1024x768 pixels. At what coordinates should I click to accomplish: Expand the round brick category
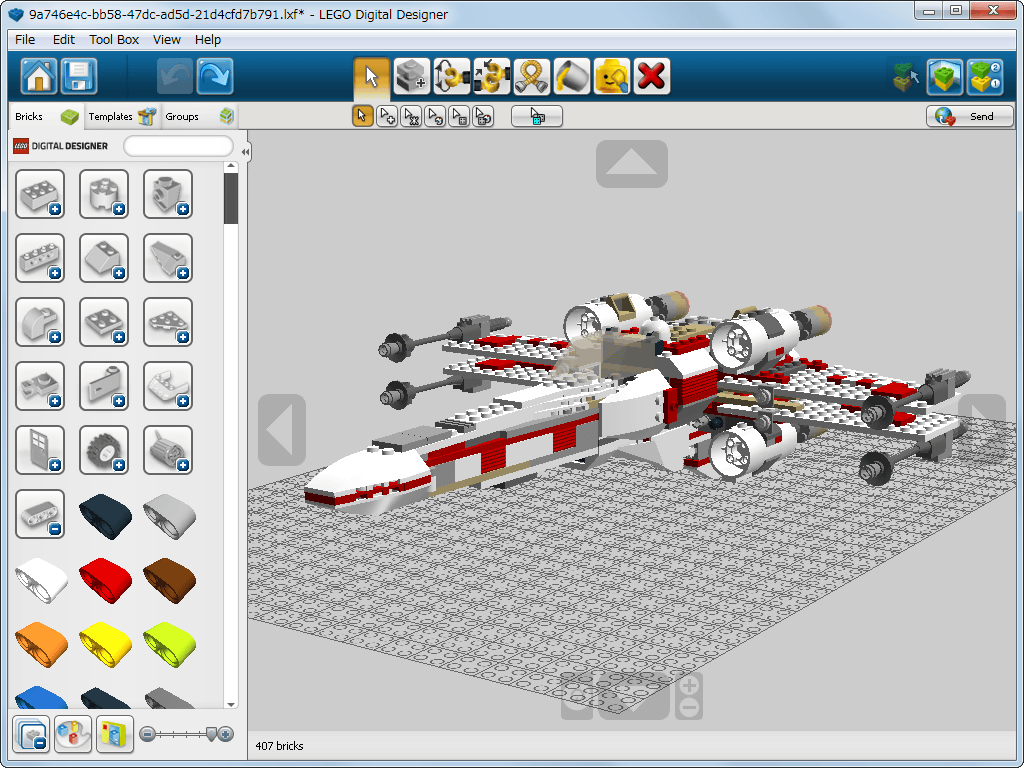pyautogui.click(x=104, y=194)
